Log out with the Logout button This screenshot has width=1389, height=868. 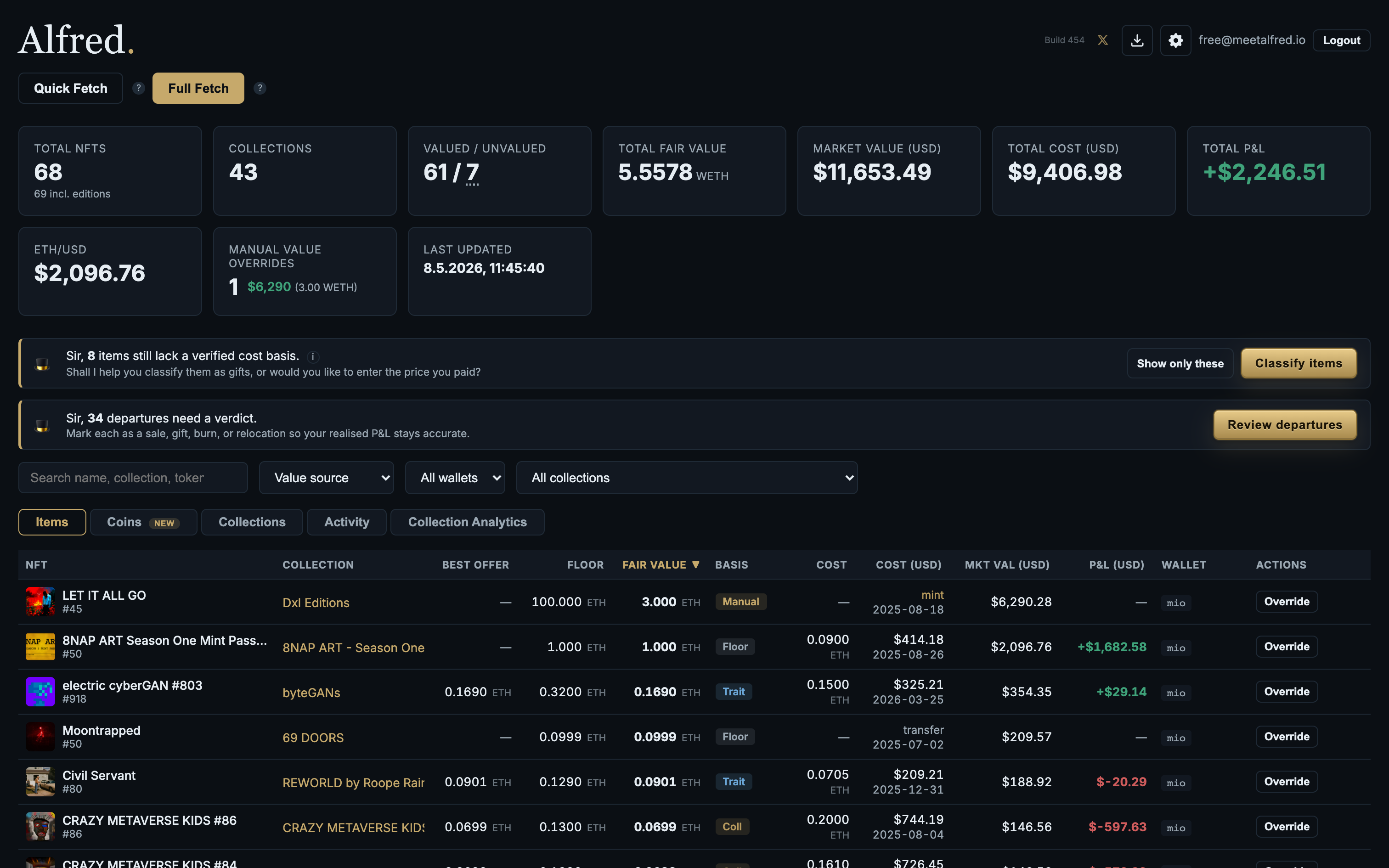coord(1341,40)
